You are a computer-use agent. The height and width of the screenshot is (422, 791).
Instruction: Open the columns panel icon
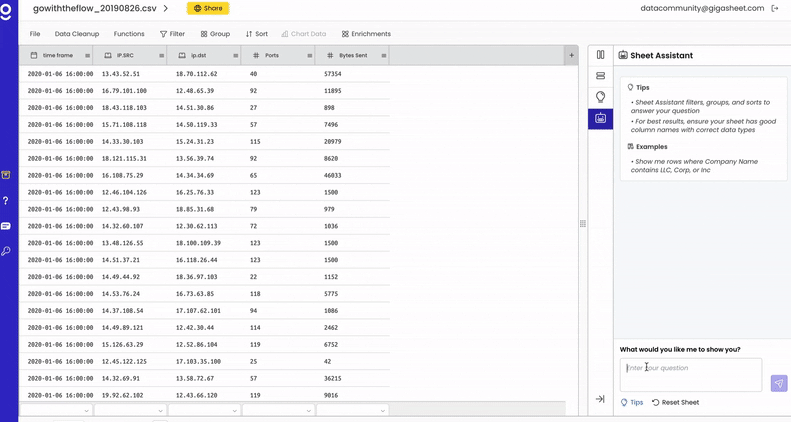[x=600, y=54]
